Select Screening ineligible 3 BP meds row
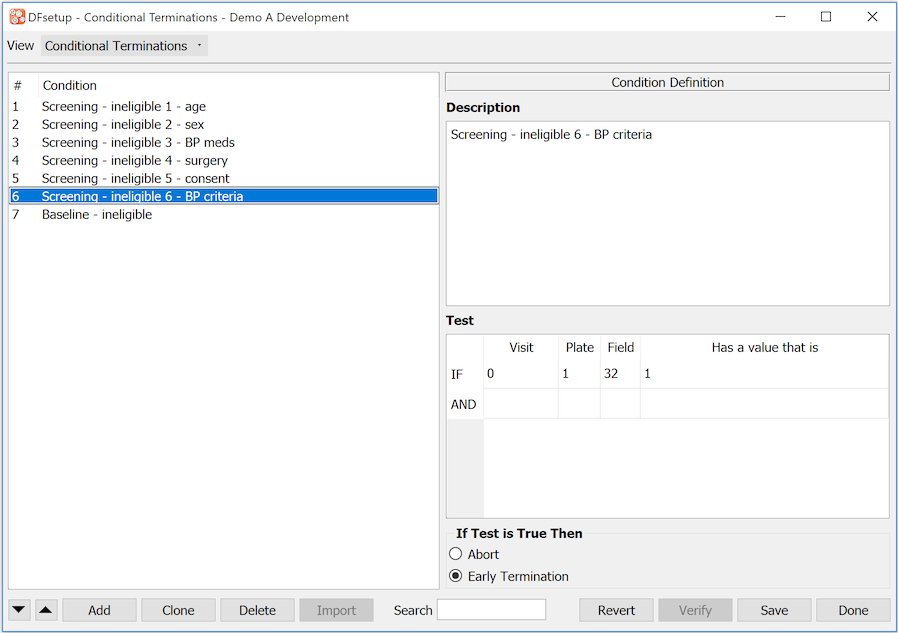The height and width of the screenshot is (633, 898). point(138,143)
